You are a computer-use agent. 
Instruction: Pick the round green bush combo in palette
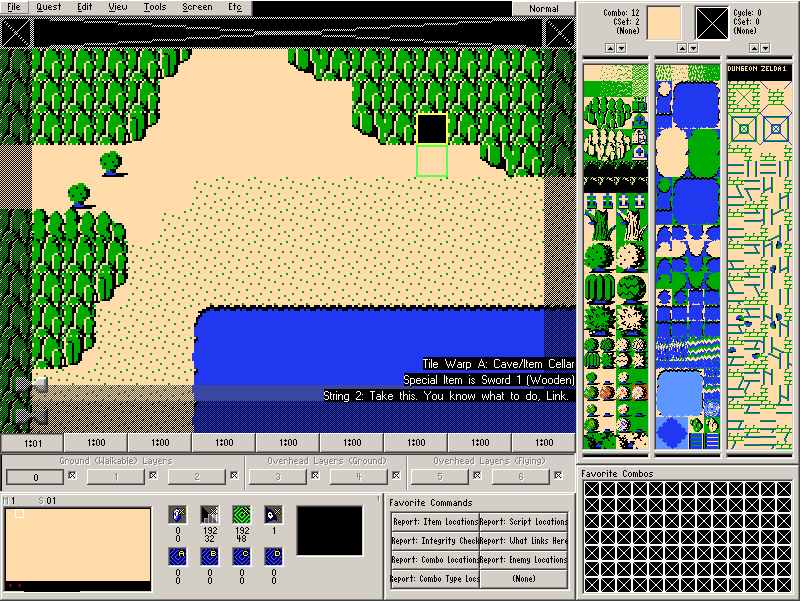600,256
